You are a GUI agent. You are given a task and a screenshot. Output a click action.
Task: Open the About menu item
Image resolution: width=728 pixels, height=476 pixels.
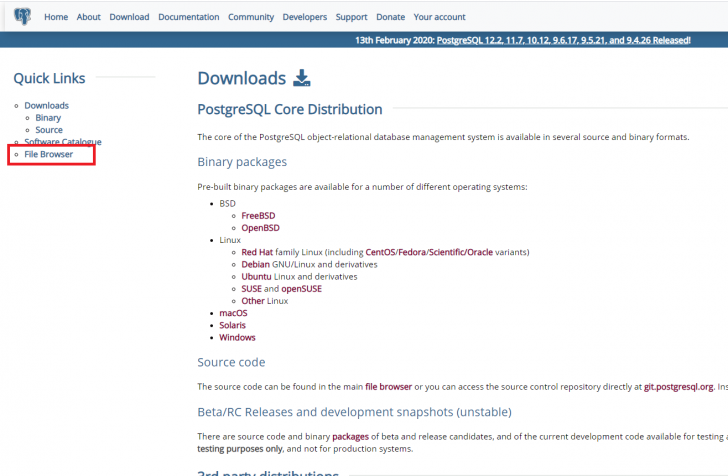click(89, 17)
